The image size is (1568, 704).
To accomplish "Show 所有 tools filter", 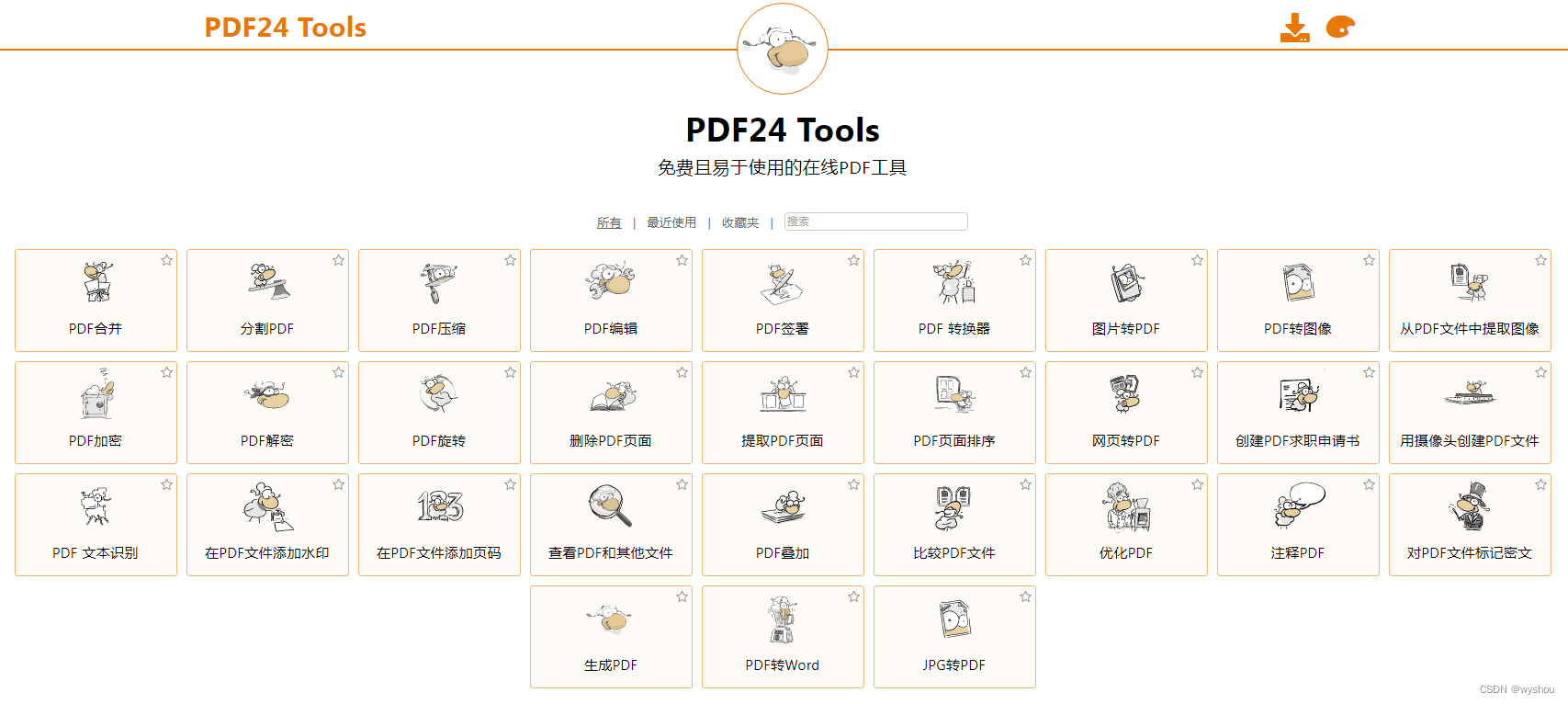I will point(609,222).
